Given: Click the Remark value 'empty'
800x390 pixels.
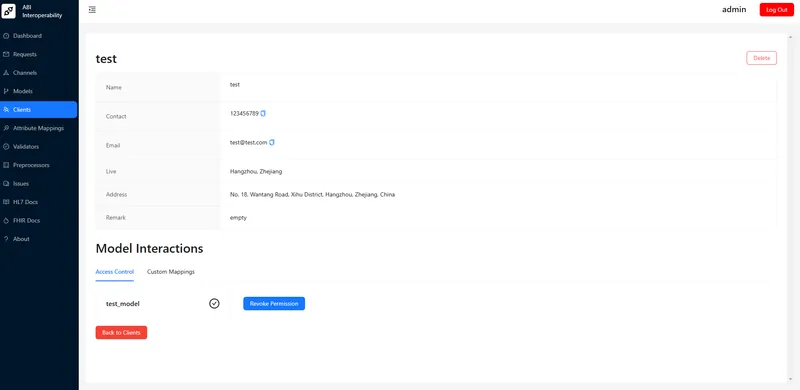Looking at the screenshot, I should [238, 217].
